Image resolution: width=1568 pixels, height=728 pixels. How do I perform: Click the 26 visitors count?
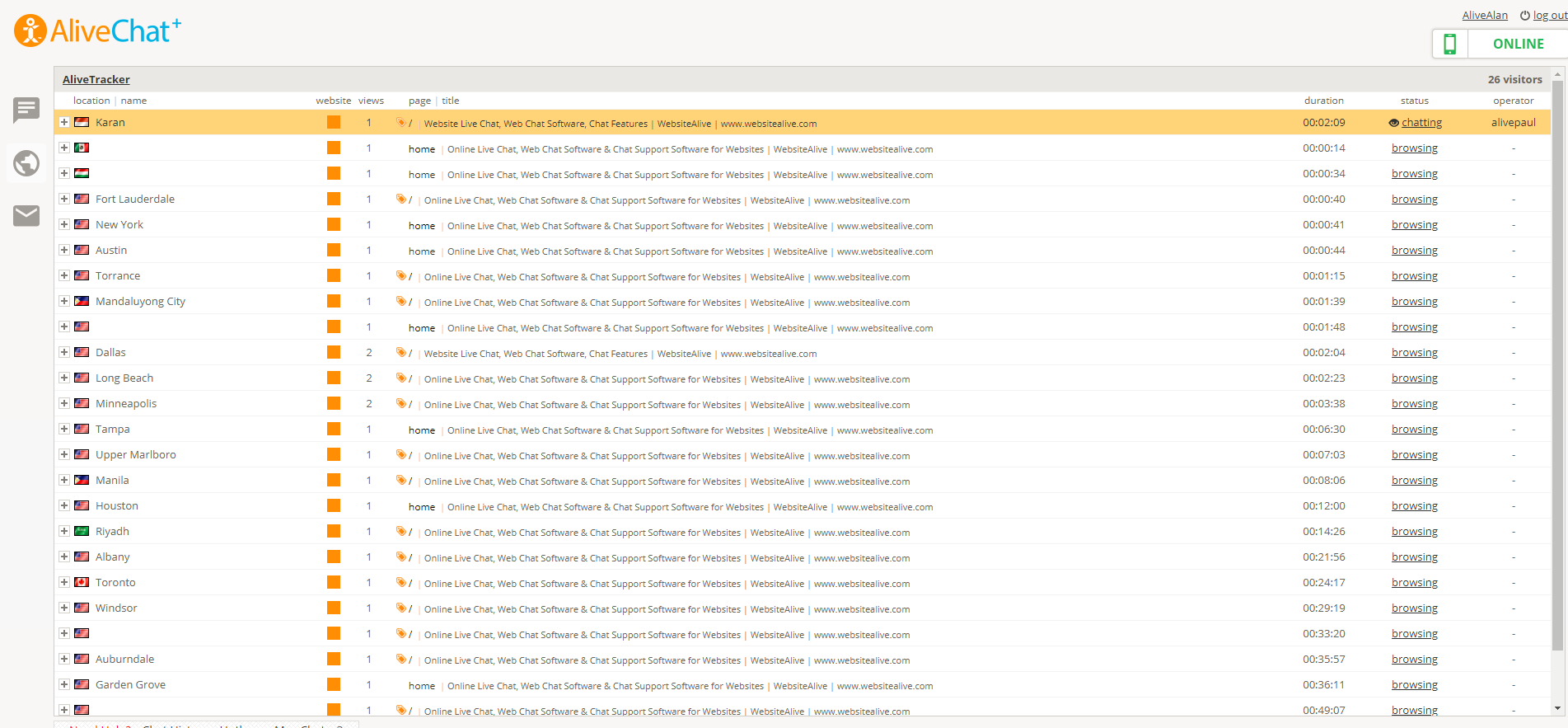click(1514, 79)
